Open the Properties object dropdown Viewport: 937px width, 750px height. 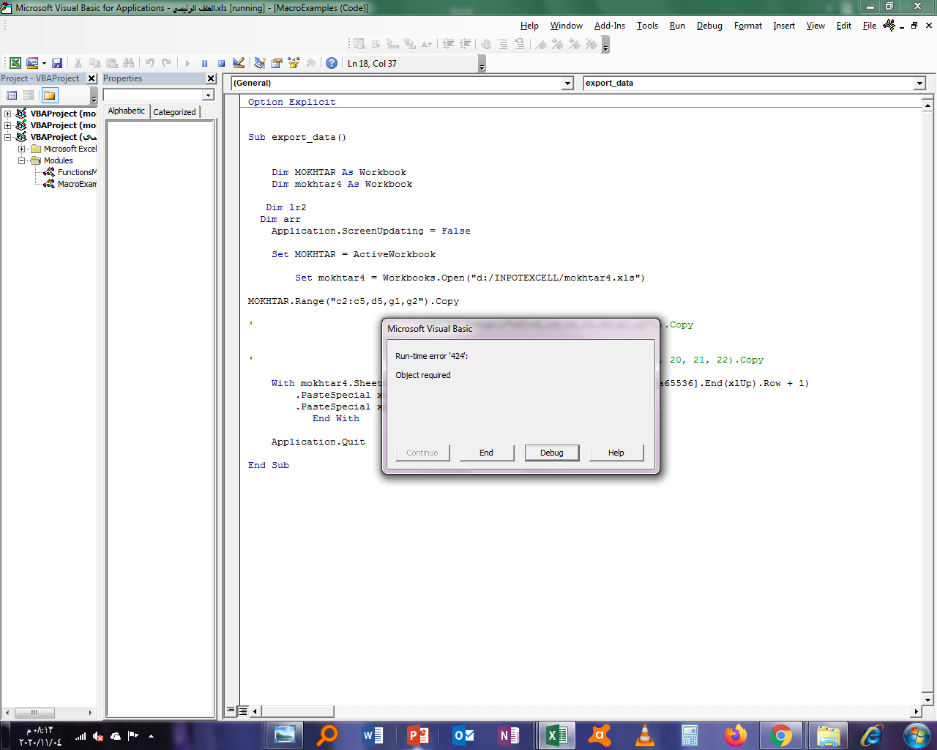[208, 95]
